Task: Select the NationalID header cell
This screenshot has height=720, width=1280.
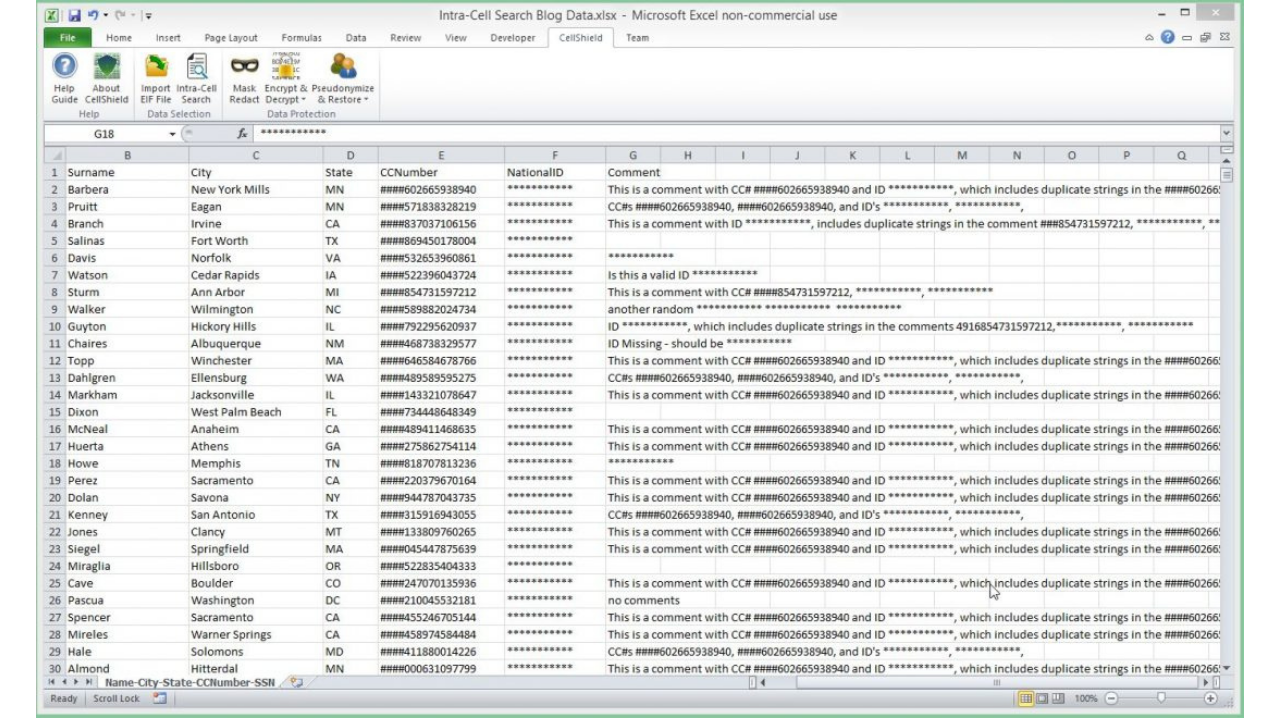Action: click(x=553, y=172)
